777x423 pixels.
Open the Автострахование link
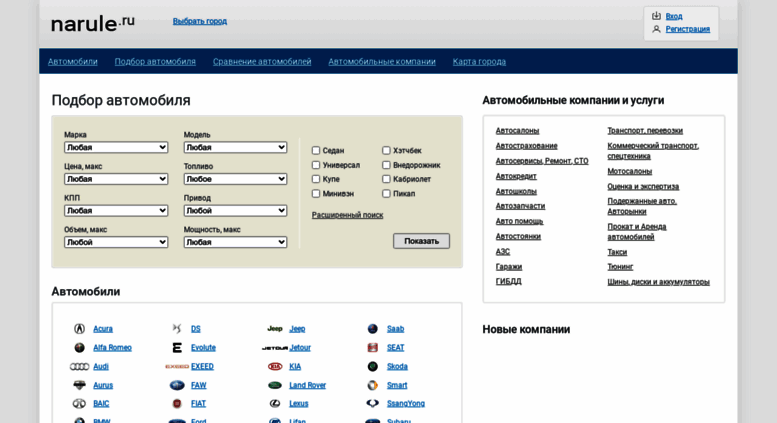(527, 146)
